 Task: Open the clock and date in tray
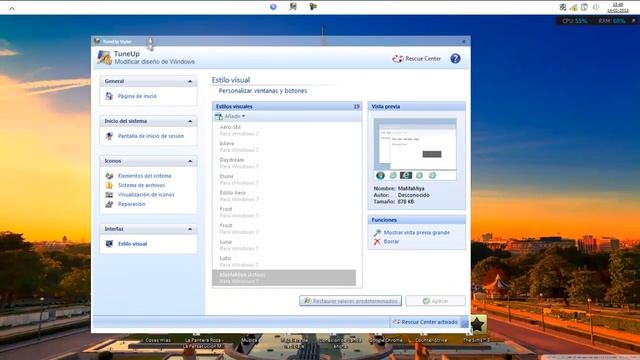[618, 7]
